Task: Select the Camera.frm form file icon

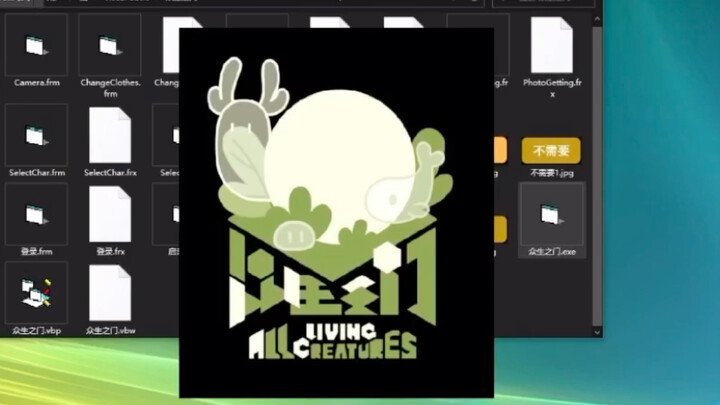Action: (36, 45)
